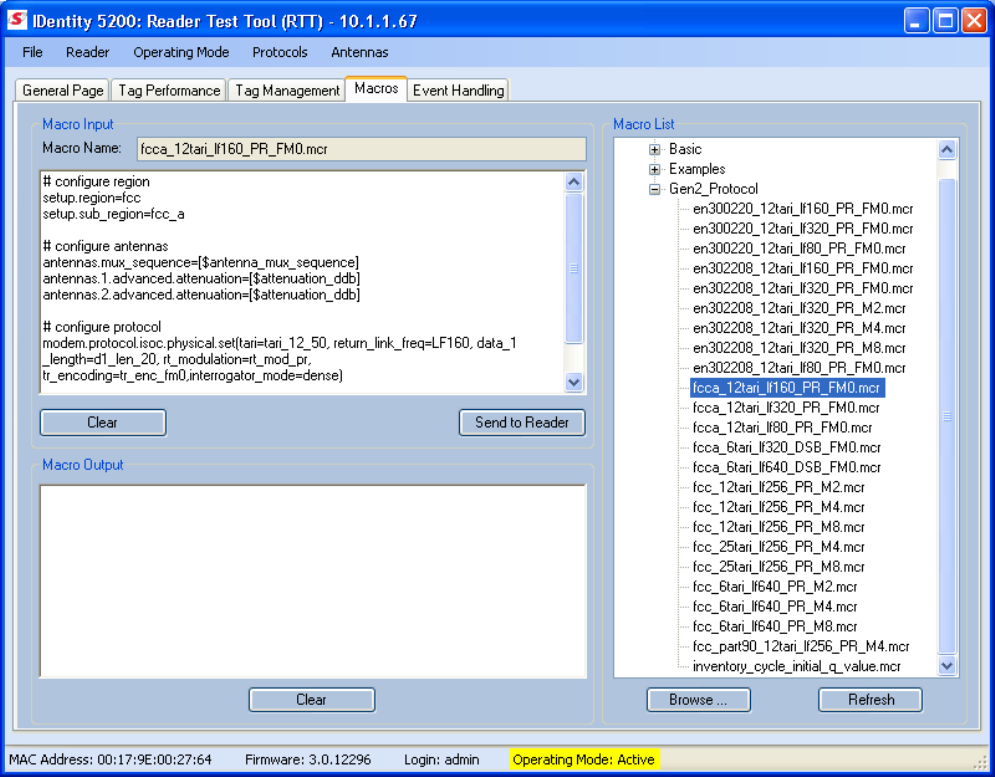Refresh the macro list
This screenshot has height=777, width=995.
click(871, 700)
